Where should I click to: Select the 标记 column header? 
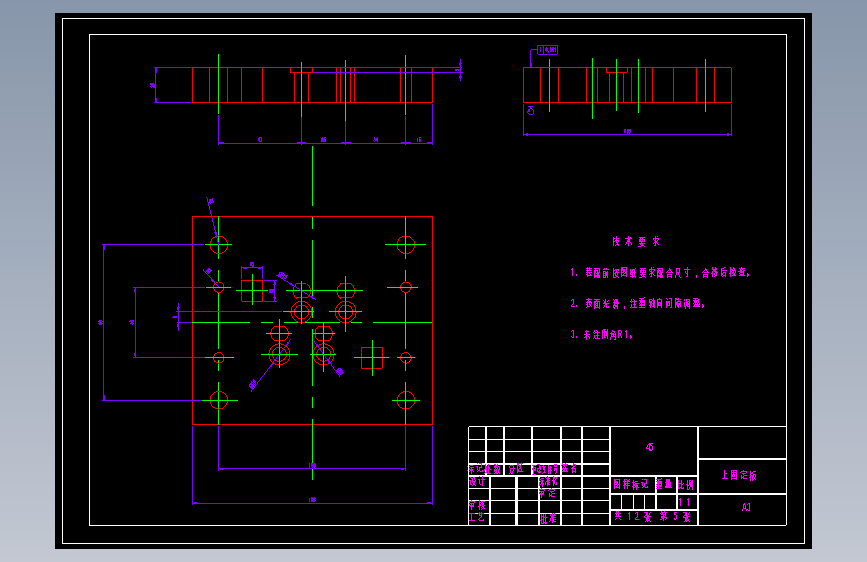point(477,469)
